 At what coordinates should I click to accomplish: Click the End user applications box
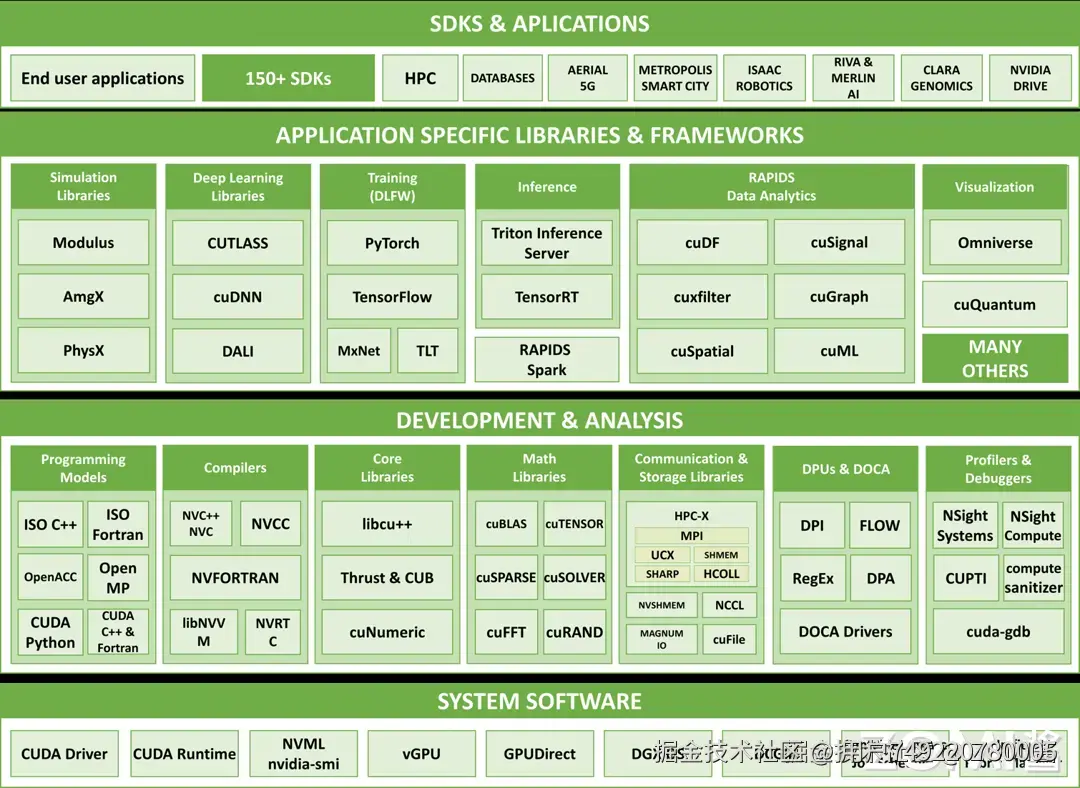pyautogui.click(x=101, y=77)
